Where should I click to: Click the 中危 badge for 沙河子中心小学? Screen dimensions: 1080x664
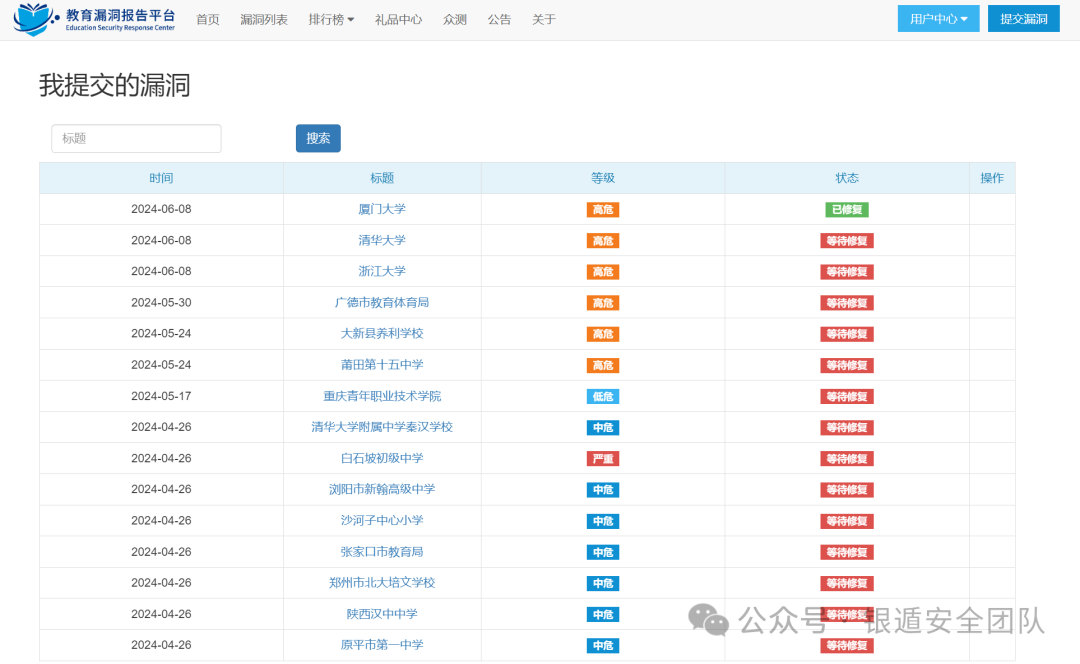603,521
